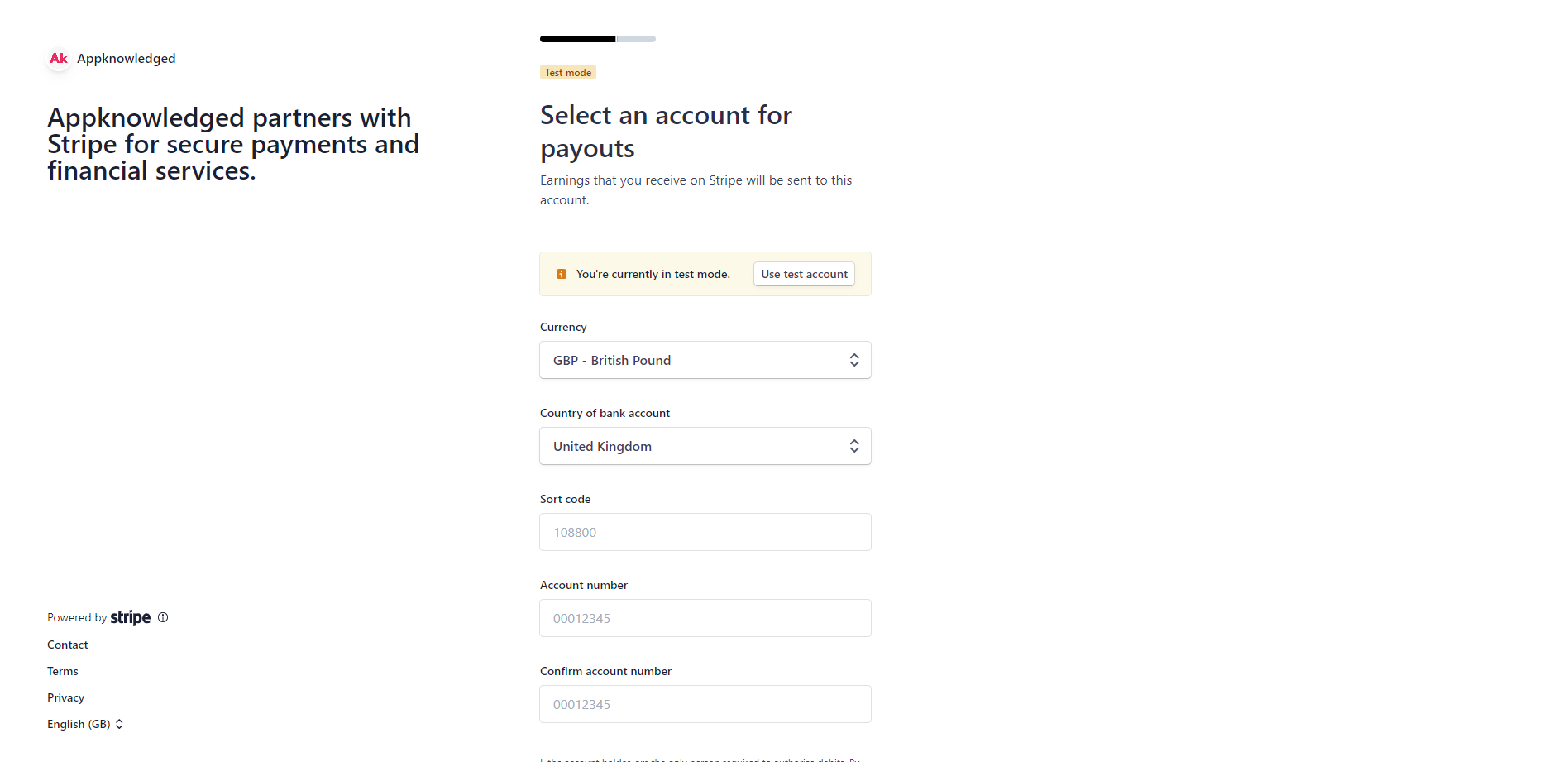Screen dimensions: 1568x762
Task: Expand the Country of bank account dropdown
Action: [705, 446]
